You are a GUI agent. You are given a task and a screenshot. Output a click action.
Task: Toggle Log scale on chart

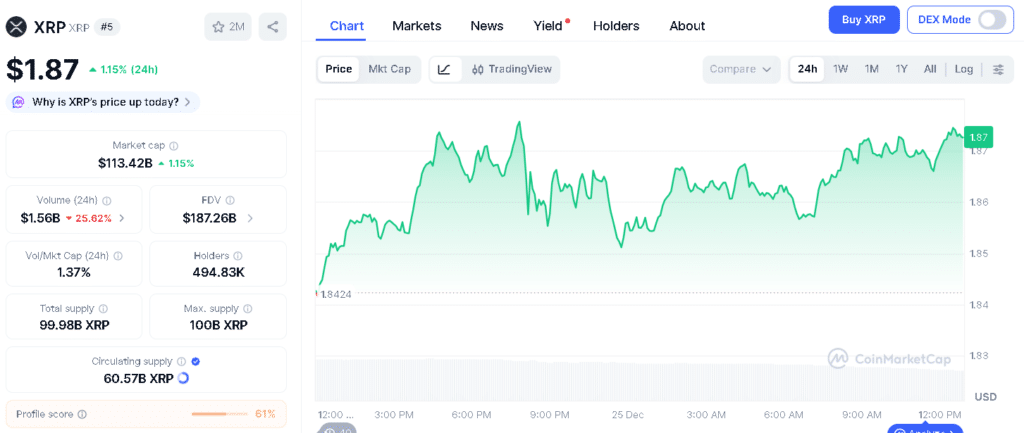tap(963, 69)
